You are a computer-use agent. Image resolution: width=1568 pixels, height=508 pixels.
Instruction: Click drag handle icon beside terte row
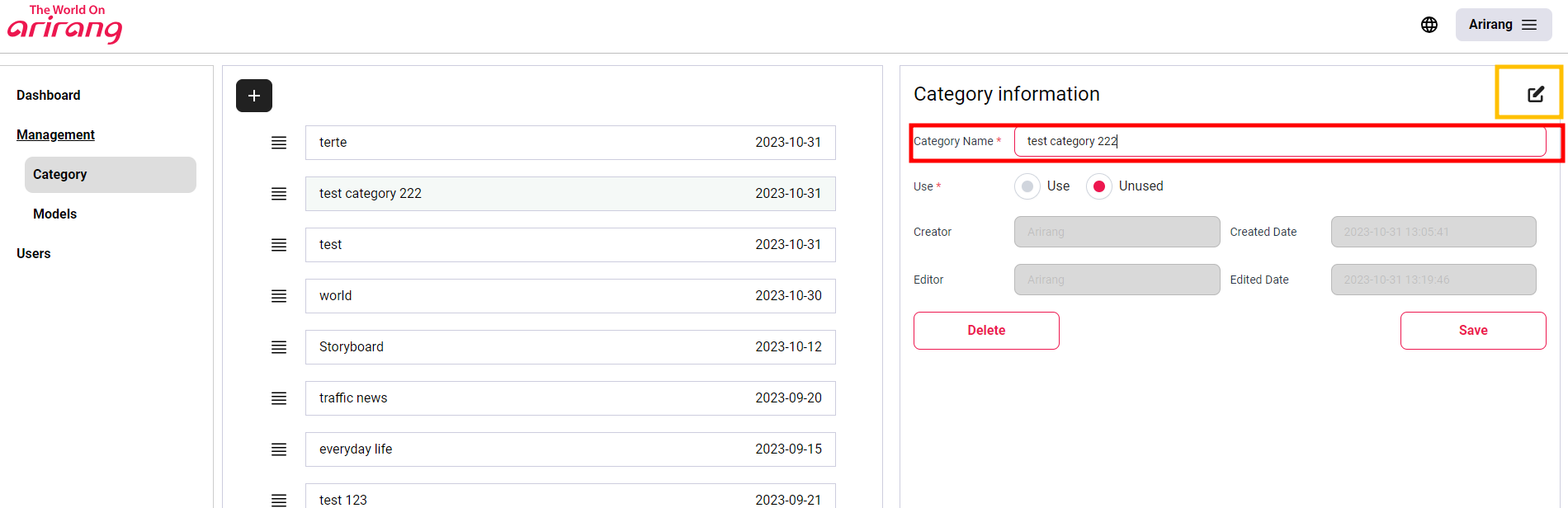point(279,143)
